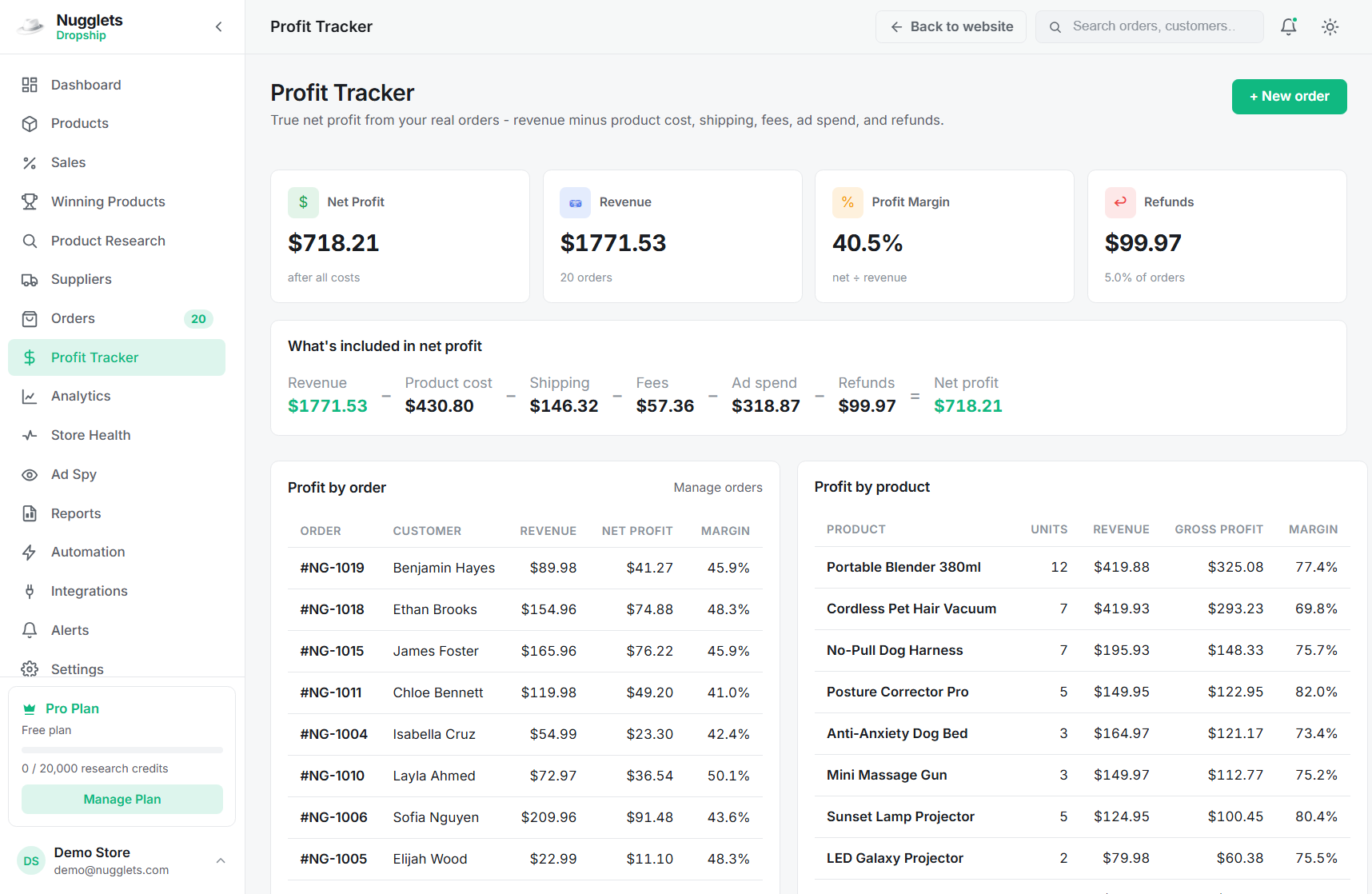Click the Profit Margin percent icon
The width and height of the screenshot is (1372, 894).
pos(848,202)
